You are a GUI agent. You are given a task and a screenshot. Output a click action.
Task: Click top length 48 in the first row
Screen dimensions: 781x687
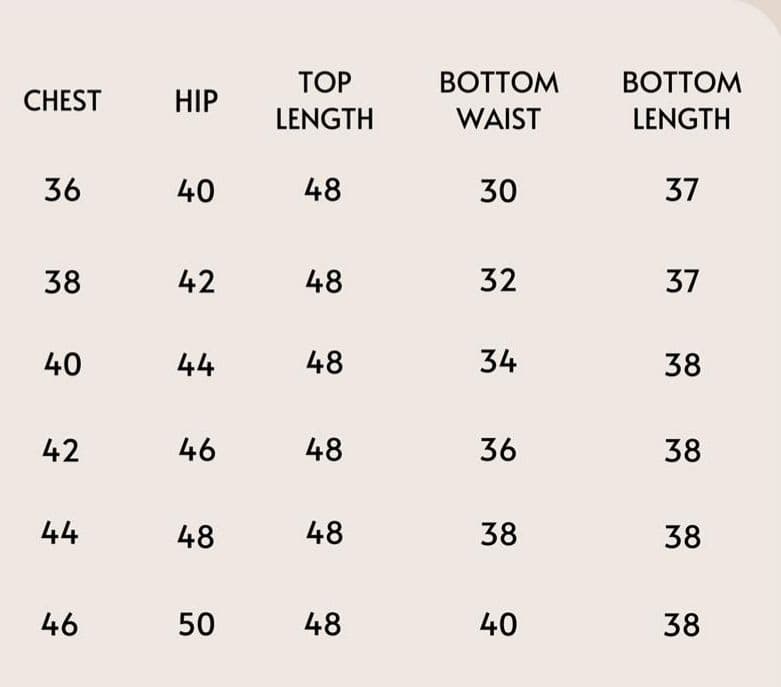click(323, 189)
